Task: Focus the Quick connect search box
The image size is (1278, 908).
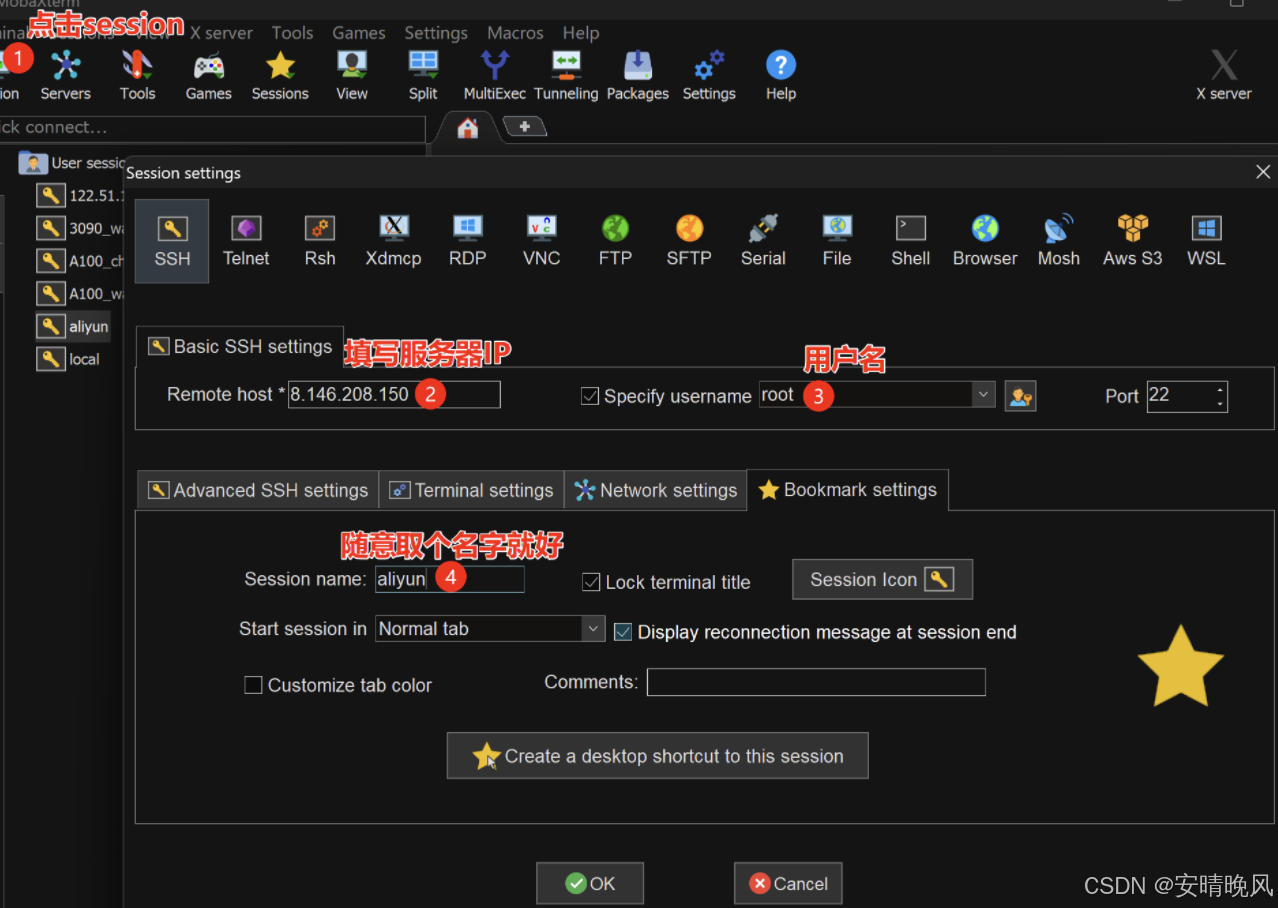Action: [212, 128]
